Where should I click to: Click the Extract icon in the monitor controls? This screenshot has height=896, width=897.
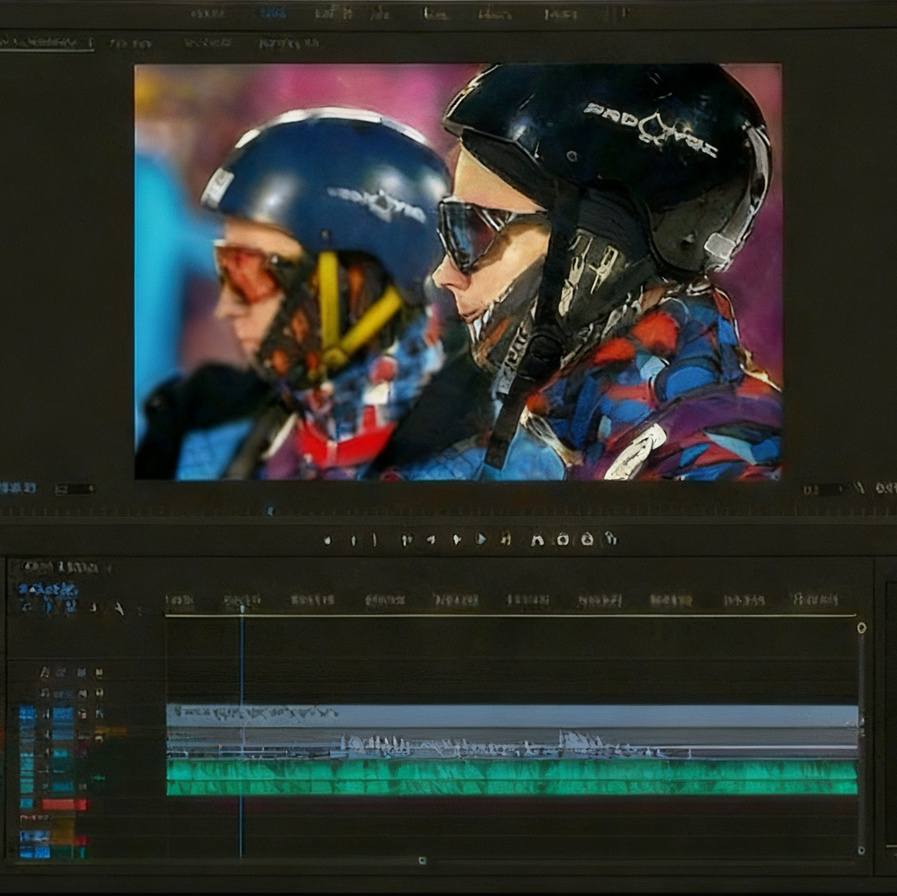[x=562, y=540]
